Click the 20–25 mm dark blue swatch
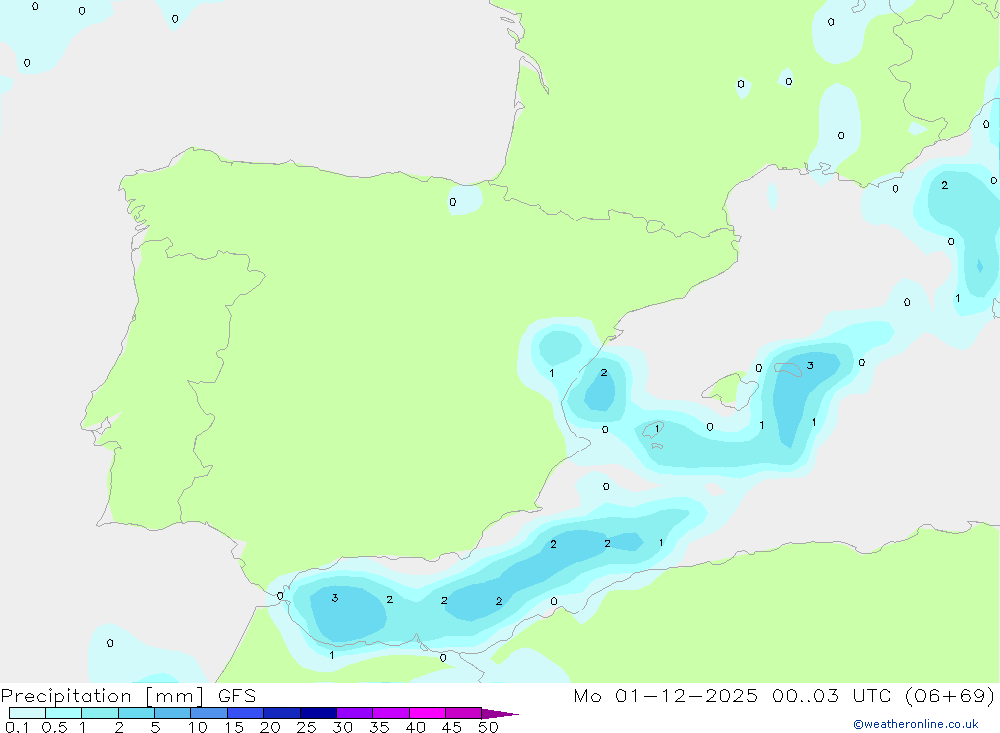The width and height of the screenshot is (1000, 733). coord(282,713)
